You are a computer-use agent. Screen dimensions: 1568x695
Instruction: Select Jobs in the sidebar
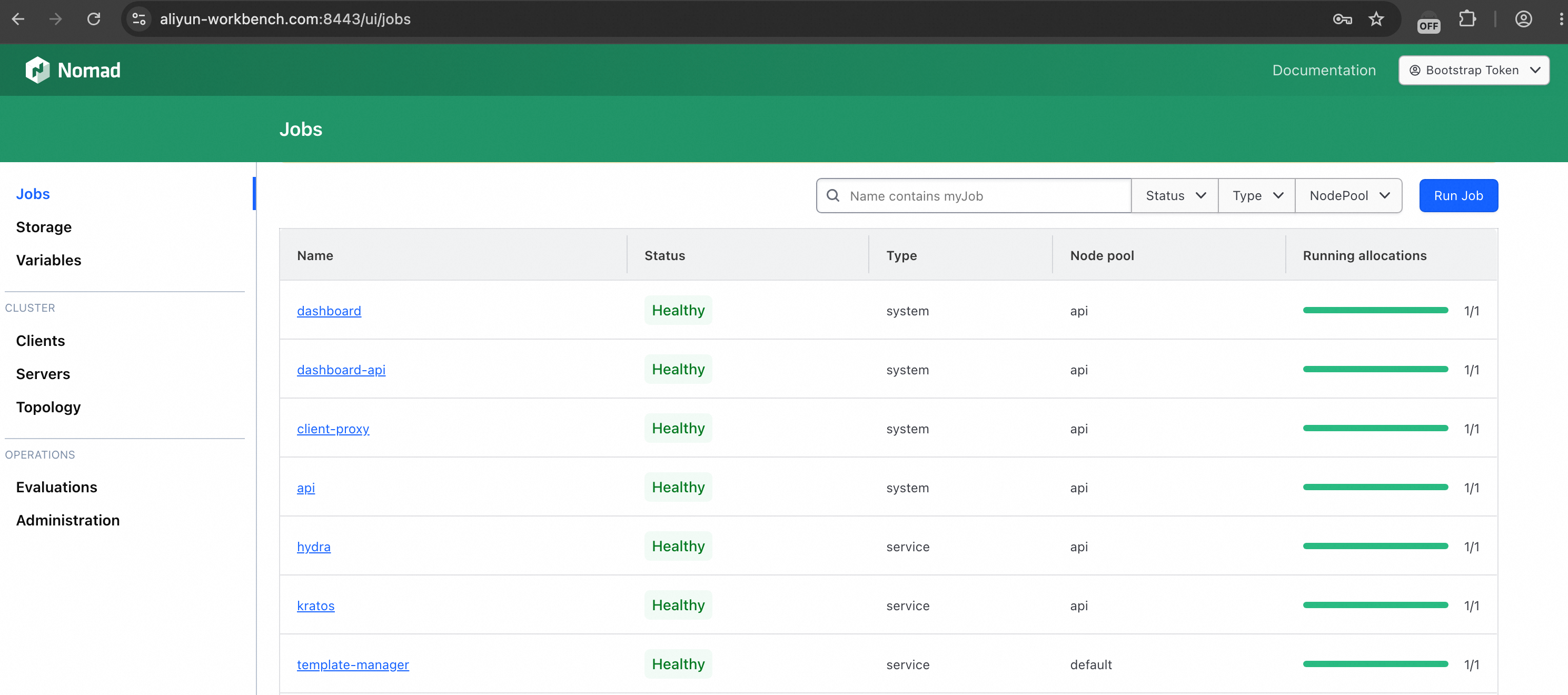(x=33, y=194)
